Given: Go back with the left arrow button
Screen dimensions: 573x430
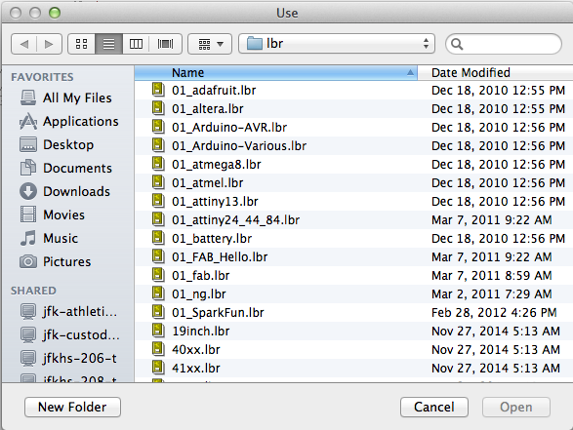Looking at the screenshot, I should point(24,44).
